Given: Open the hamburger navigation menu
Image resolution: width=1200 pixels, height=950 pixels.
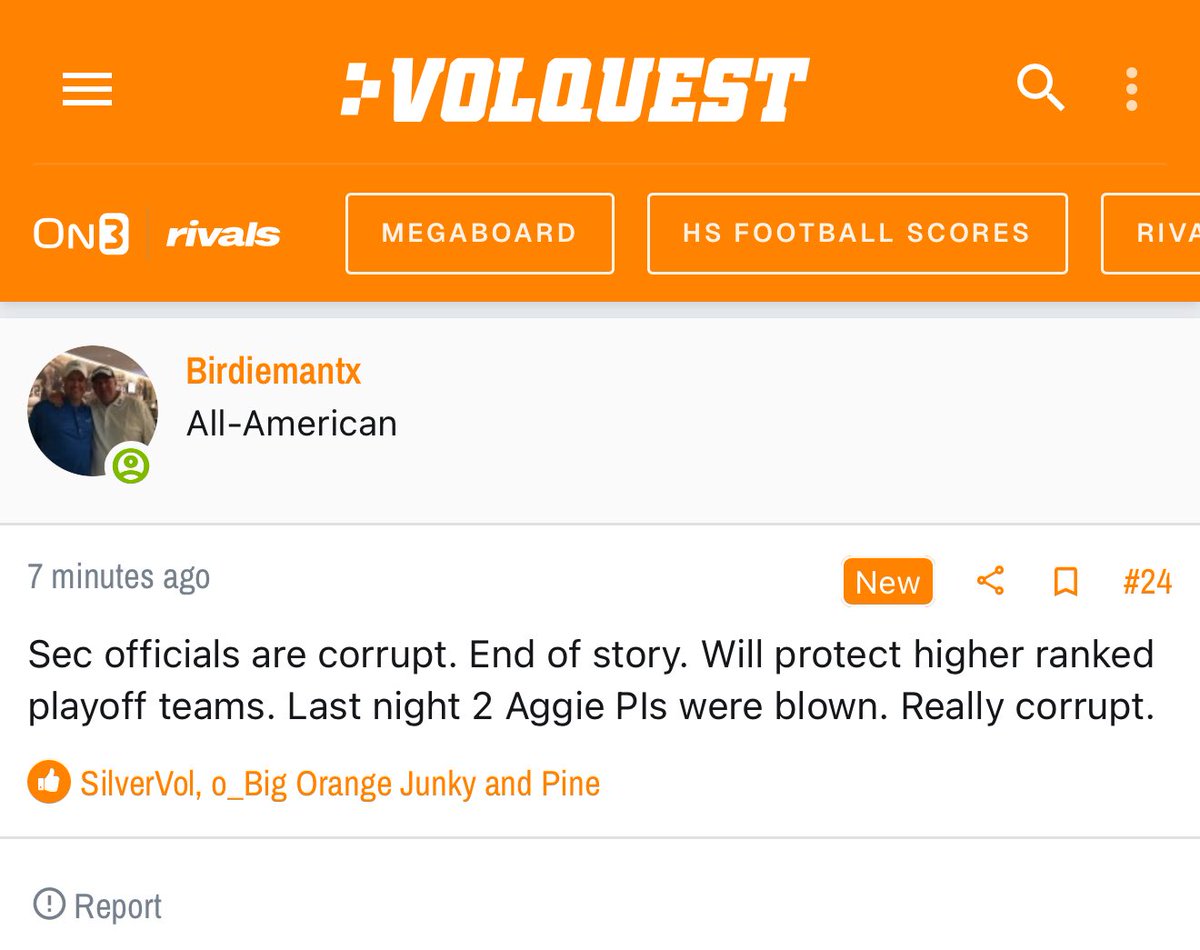Looking at the screenshot, I should 87,91.
